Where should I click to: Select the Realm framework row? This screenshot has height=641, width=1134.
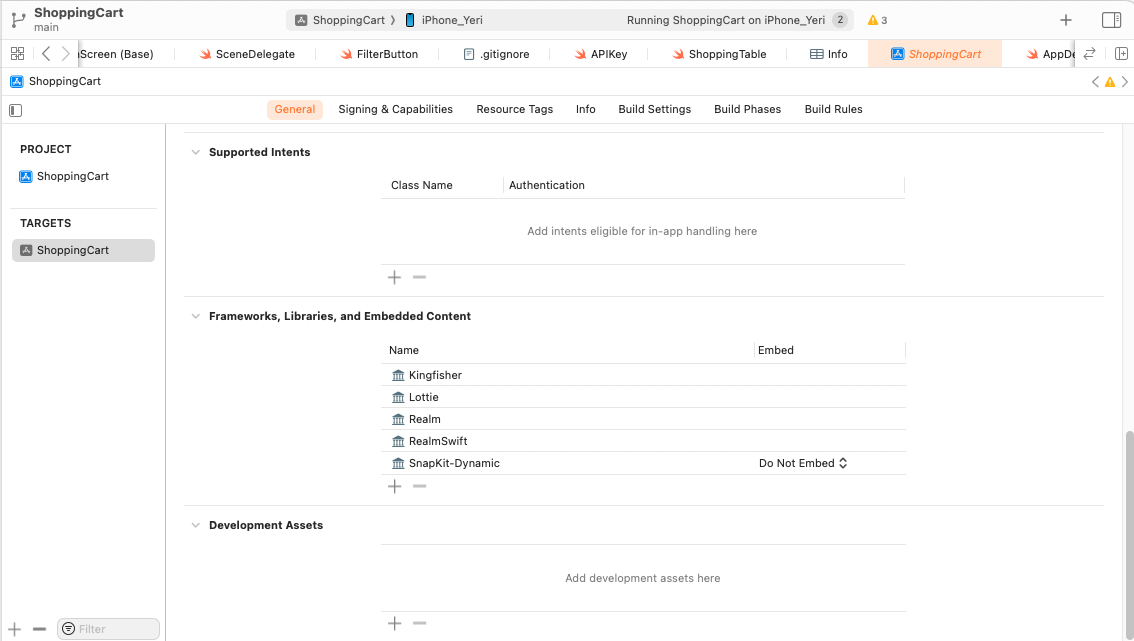[643, 419]
